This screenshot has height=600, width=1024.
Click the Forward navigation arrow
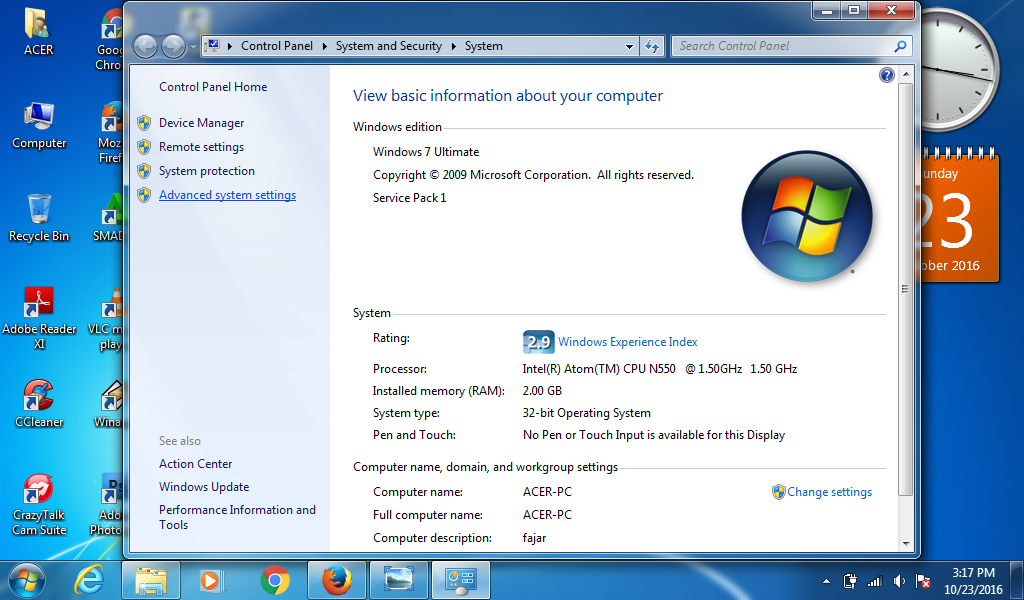point(173,46)
